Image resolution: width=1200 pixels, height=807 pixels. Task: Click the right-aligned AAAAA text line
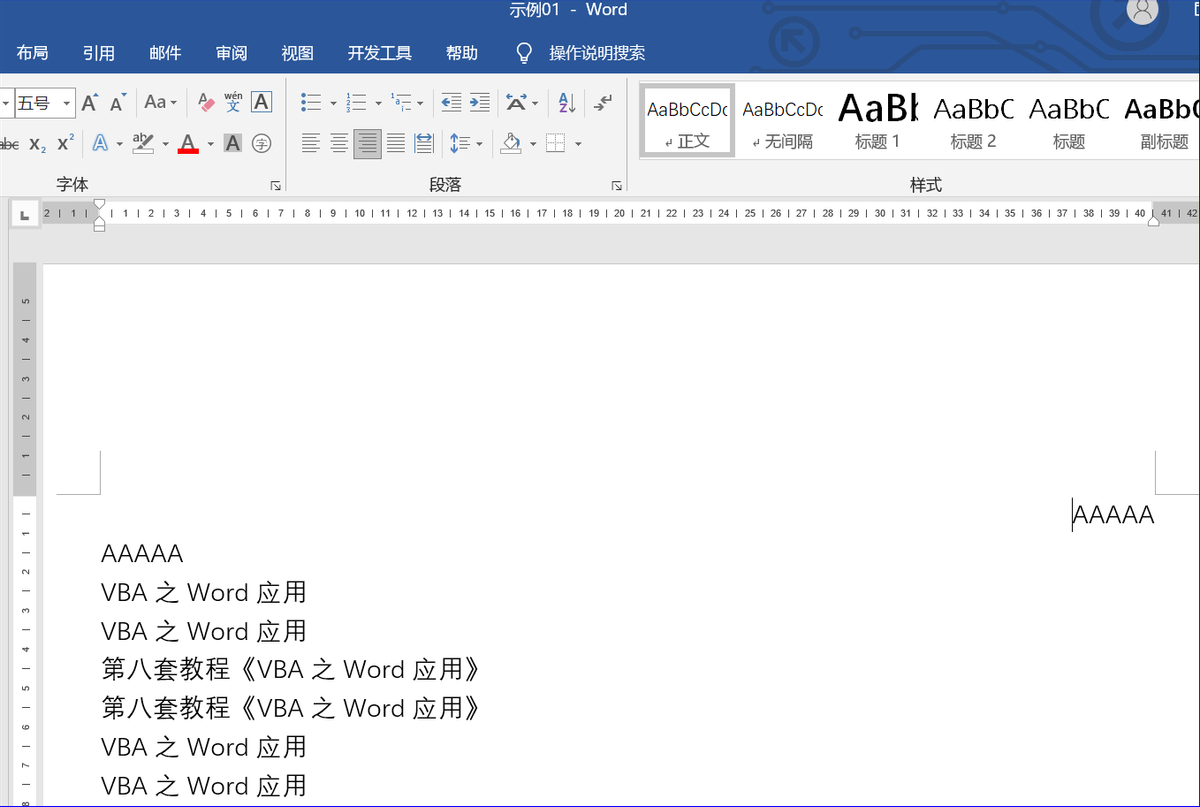pyautogui.click(x=1113, y=515)
